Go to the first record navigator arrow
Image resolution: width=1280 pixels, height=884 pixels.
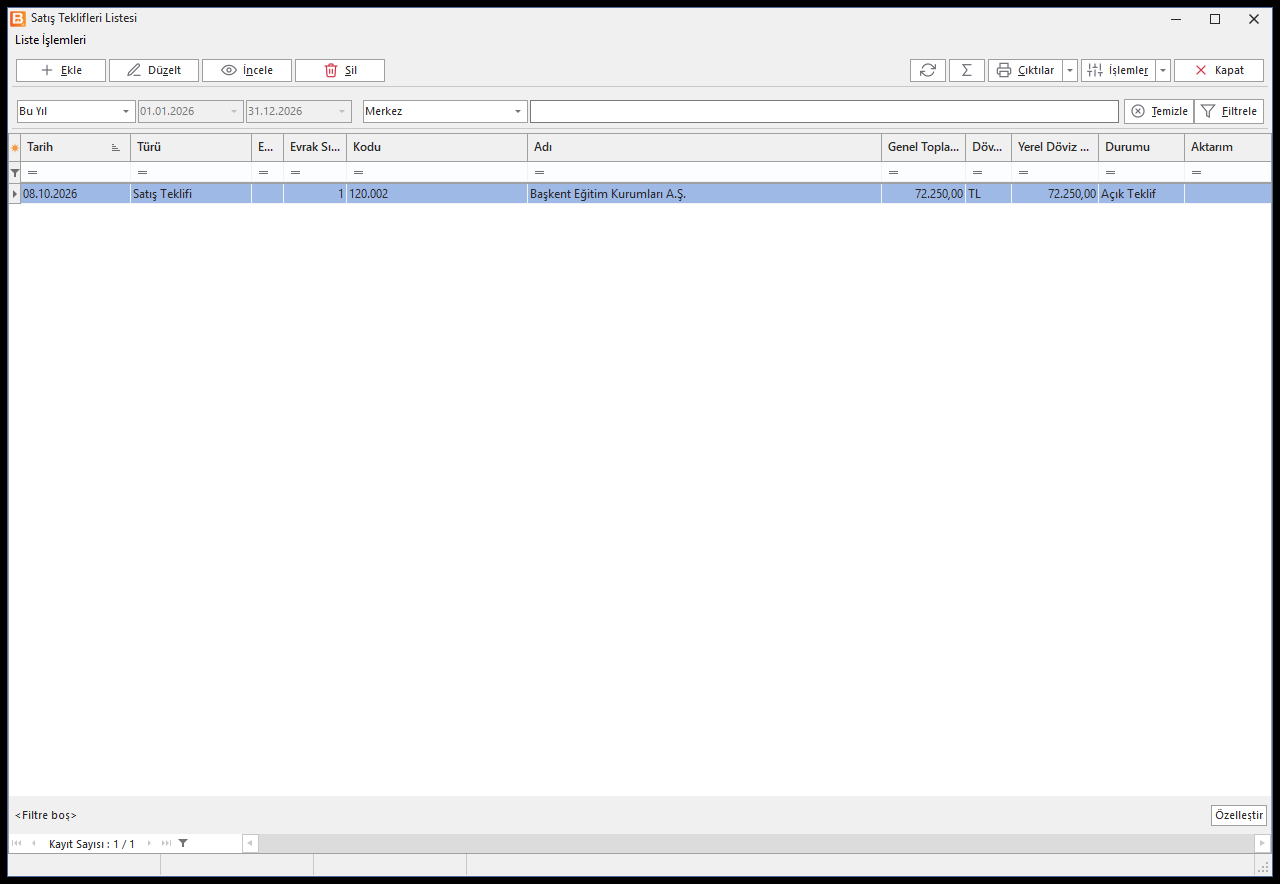17,843
